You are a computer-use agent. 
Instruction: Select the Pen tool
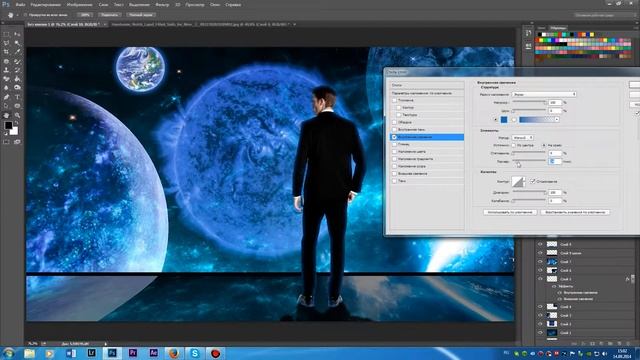point(6,97)
